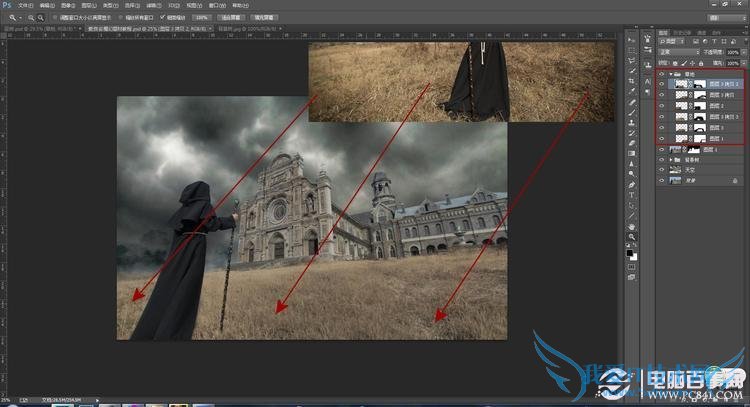Collapse the 草地 layer group
750x407 pixels.
(669, 74)
